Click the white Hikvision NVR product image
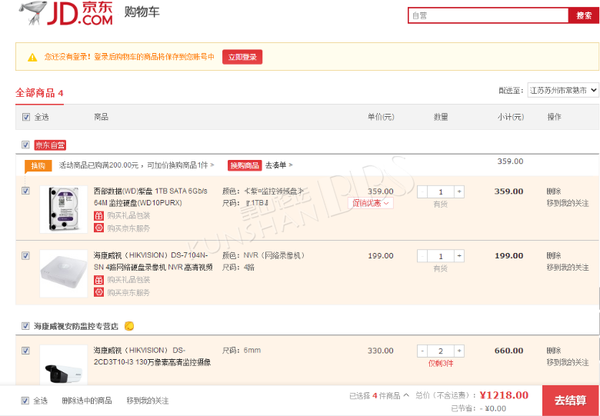Image resolution: width=600 pixels, height=416 pixels. coord(65,272)
